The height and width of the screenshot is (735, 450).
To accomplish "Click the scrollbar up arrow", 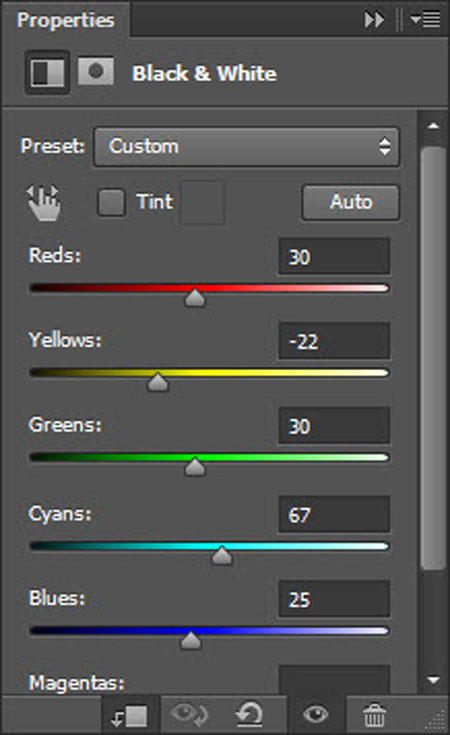I will [x=433, y=126].
